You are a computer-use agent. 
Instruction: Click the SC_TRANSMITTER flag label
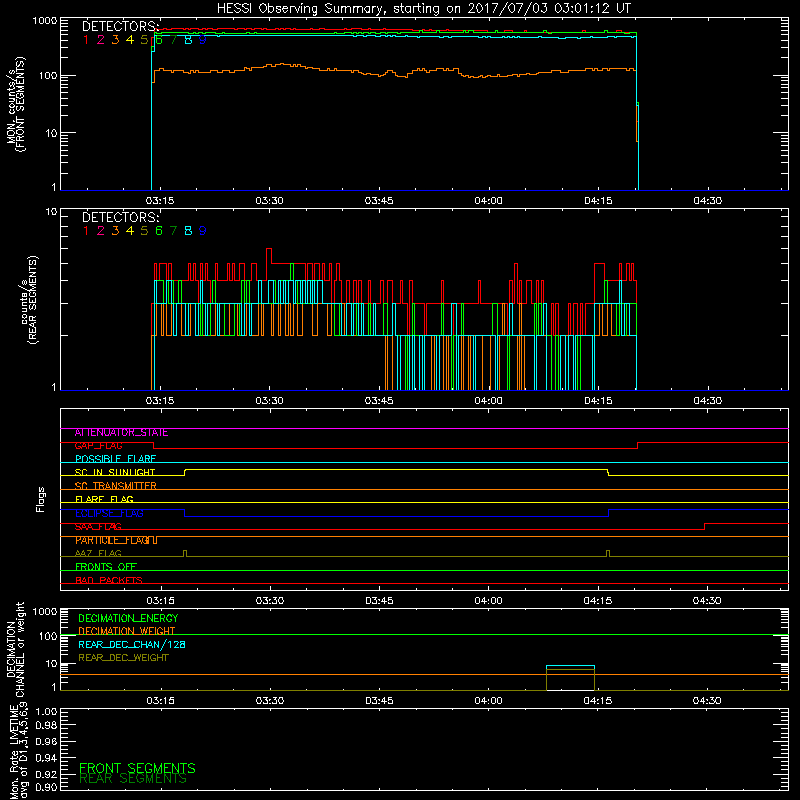(x=116, y=486)
